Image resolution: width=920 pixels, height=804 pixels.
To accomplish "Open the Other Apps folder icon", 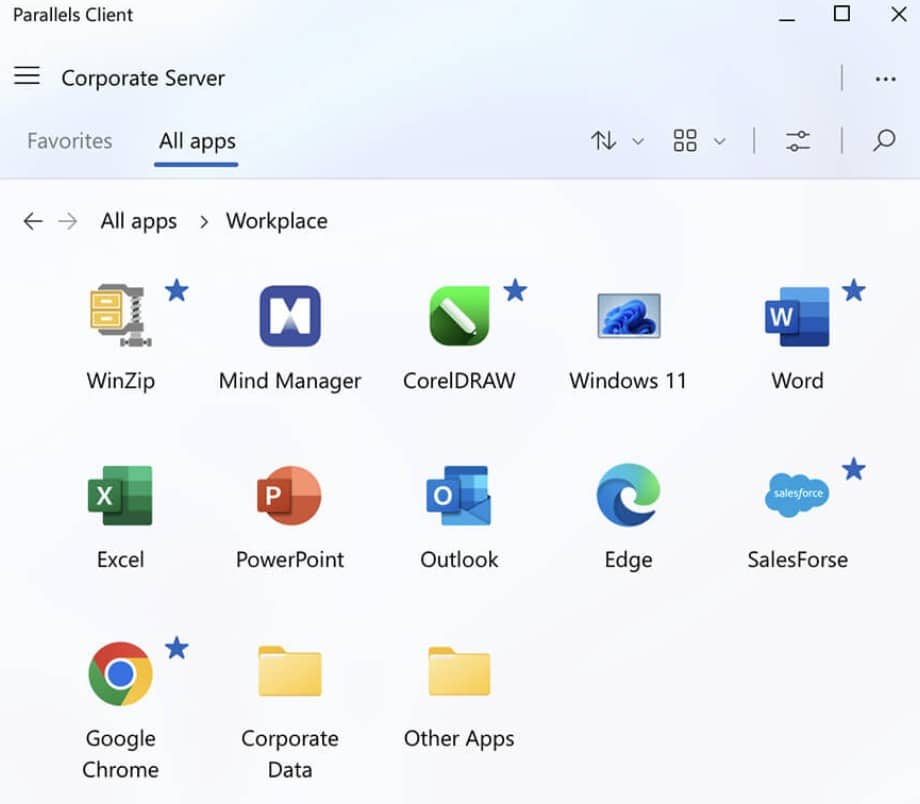I will (x=459, y=671).
